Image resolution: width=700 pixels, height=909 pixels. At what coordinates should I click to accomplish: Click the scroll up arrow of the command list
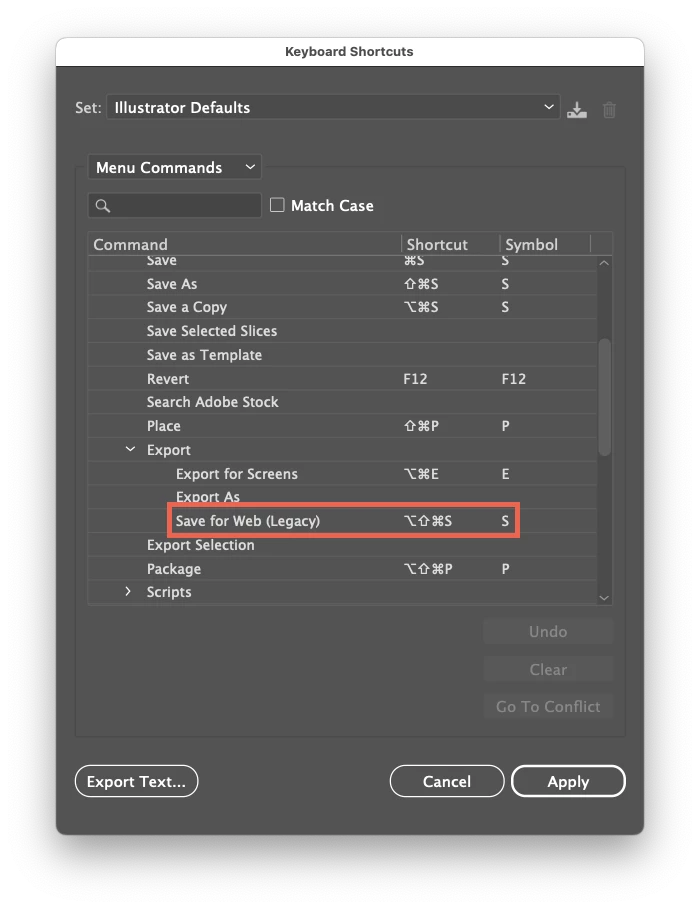(604, 263)
